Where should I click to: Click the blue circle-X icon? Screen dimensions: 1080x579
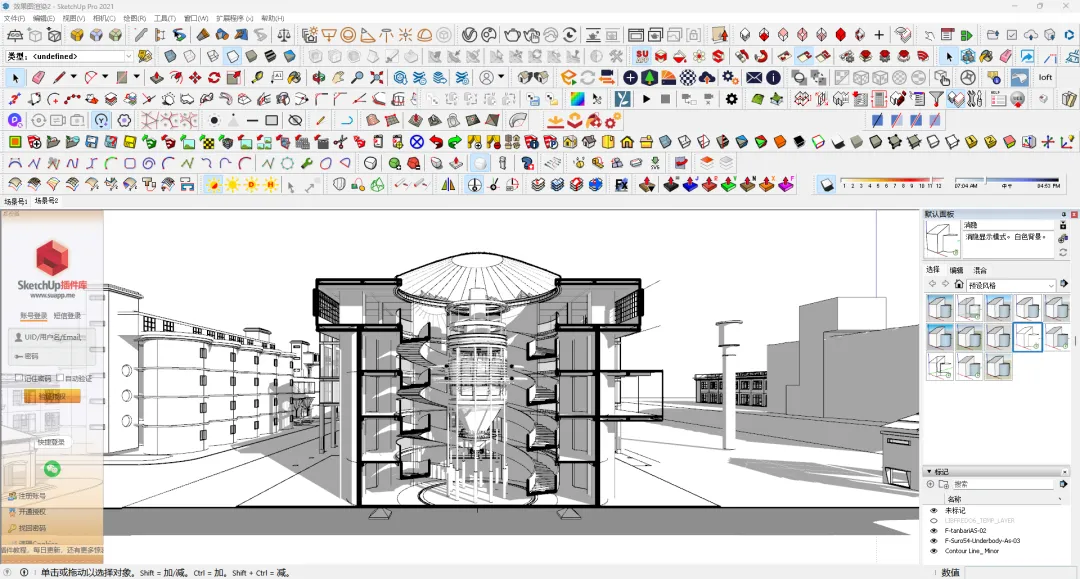click(x=417, y=142)
